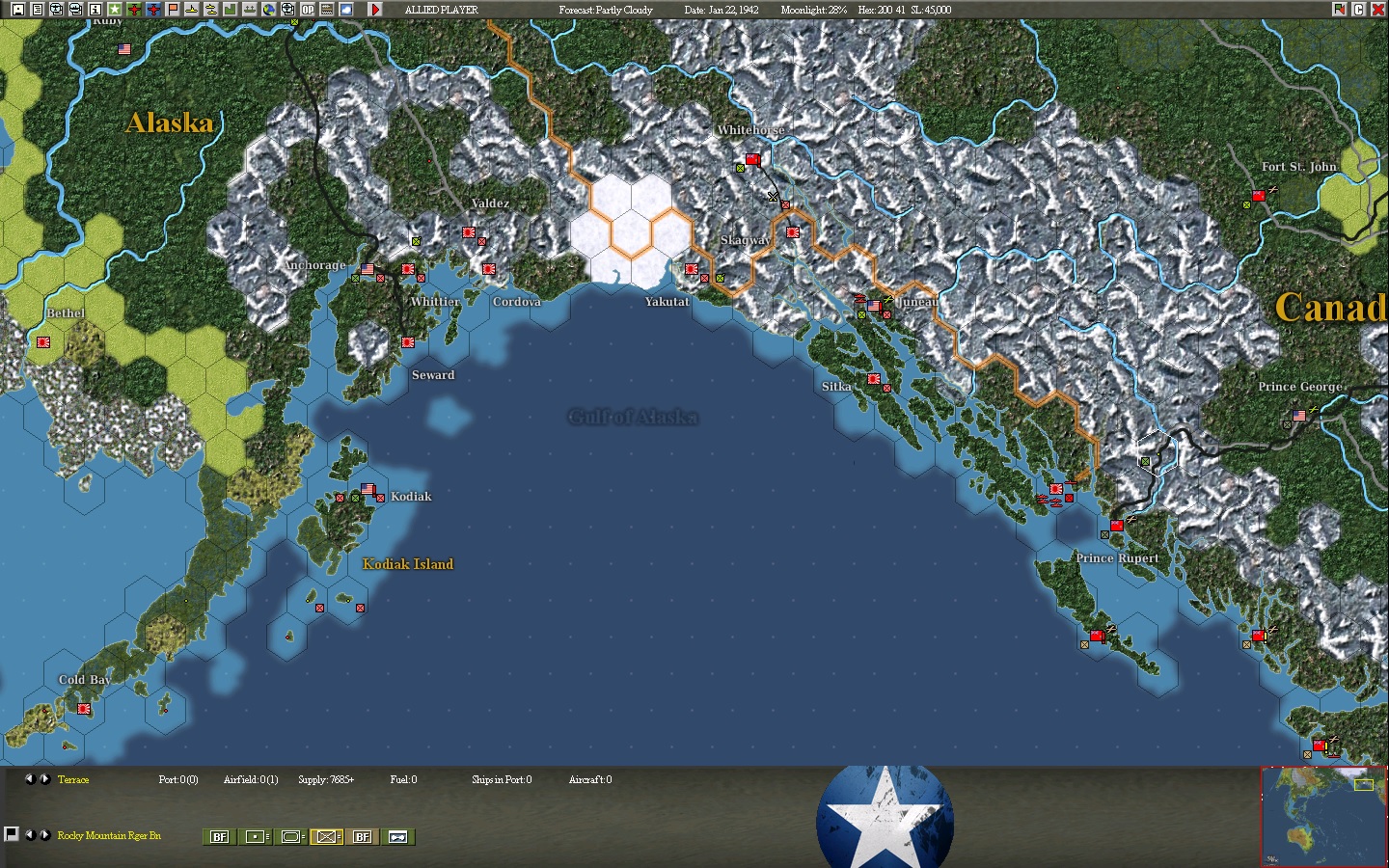Click the first green BF unit button
Image resolution: width=1389 pixels, height=868 pixels.
coord(220,836)
